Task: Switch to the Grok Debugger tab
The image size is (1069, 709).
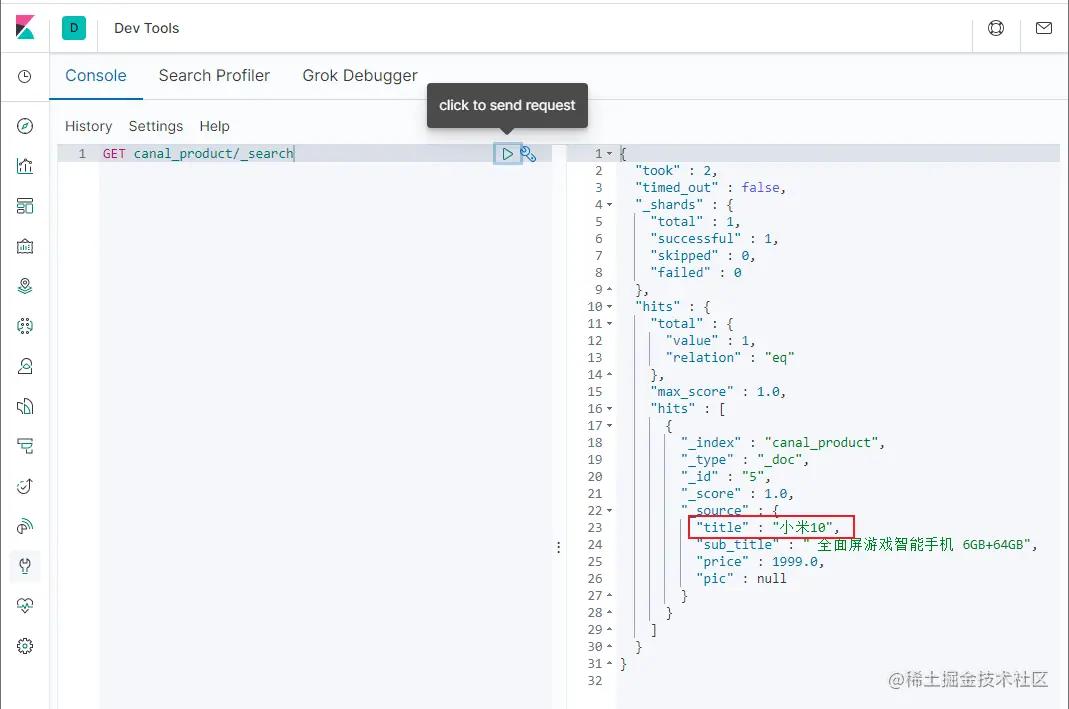Action: point(360,76)
